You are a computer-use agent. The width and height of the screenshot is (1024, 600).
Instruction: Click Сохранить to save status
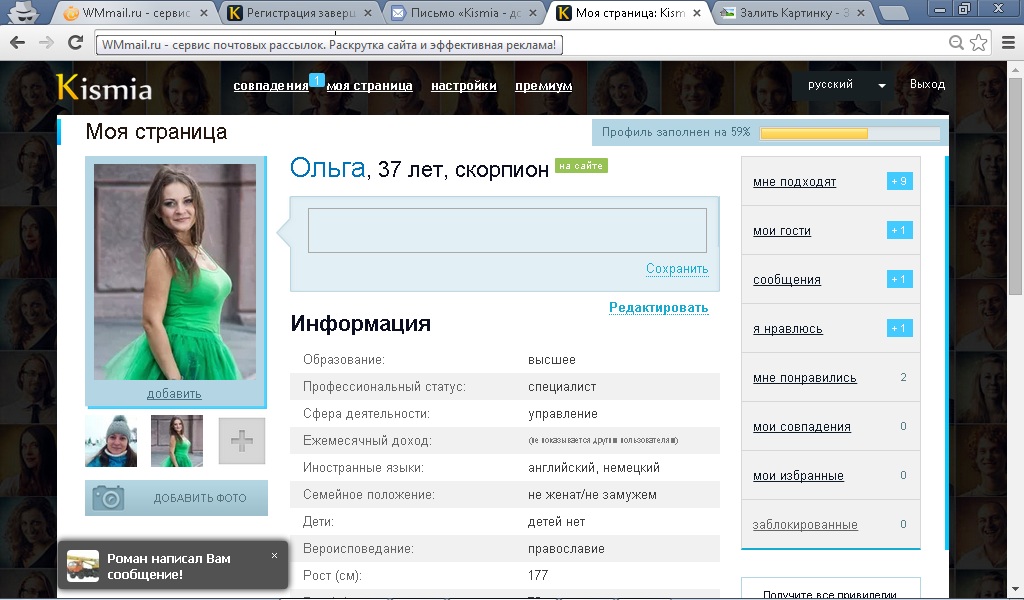677,268
